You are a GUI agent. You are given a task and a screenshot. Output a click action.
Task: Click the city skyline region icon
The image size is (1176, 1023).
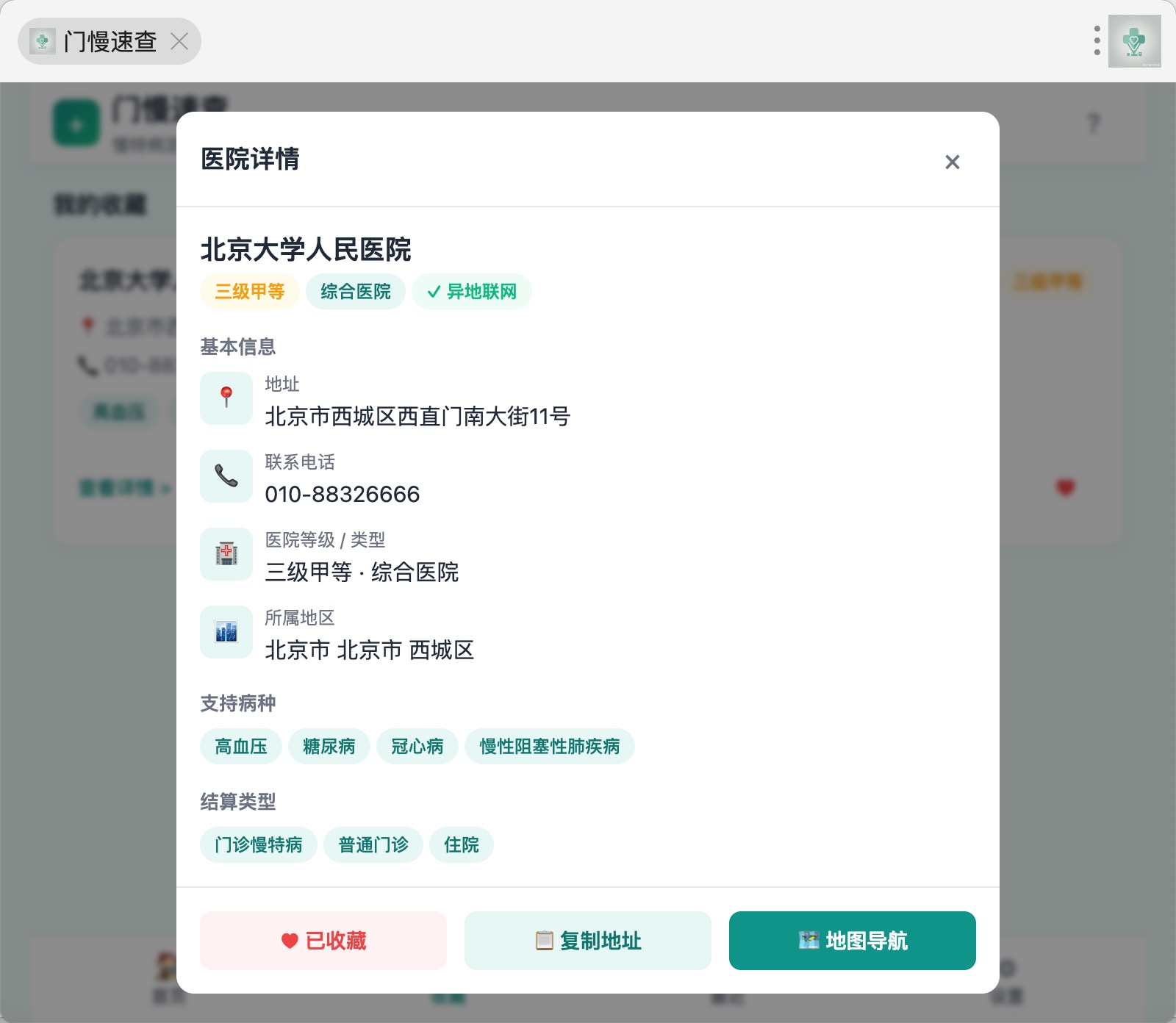point(226,632)
